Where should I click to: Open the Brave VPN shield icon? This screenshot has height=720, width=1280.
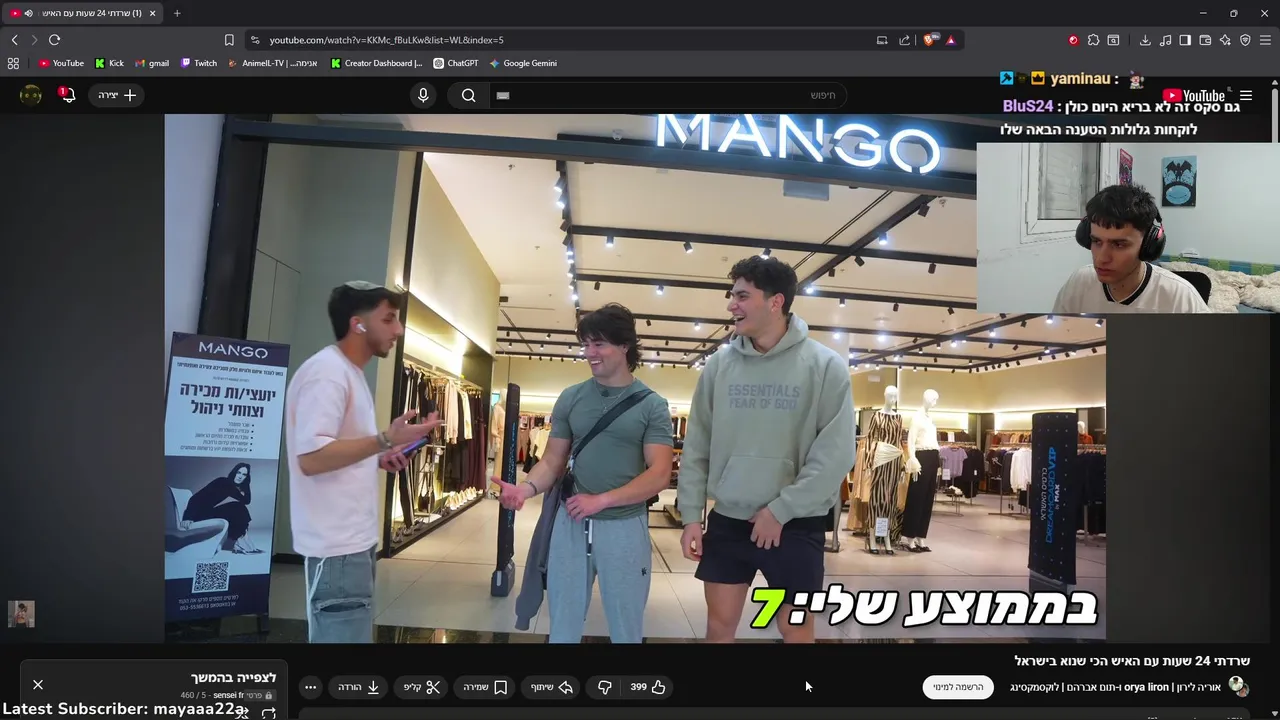coord(1245,40)
